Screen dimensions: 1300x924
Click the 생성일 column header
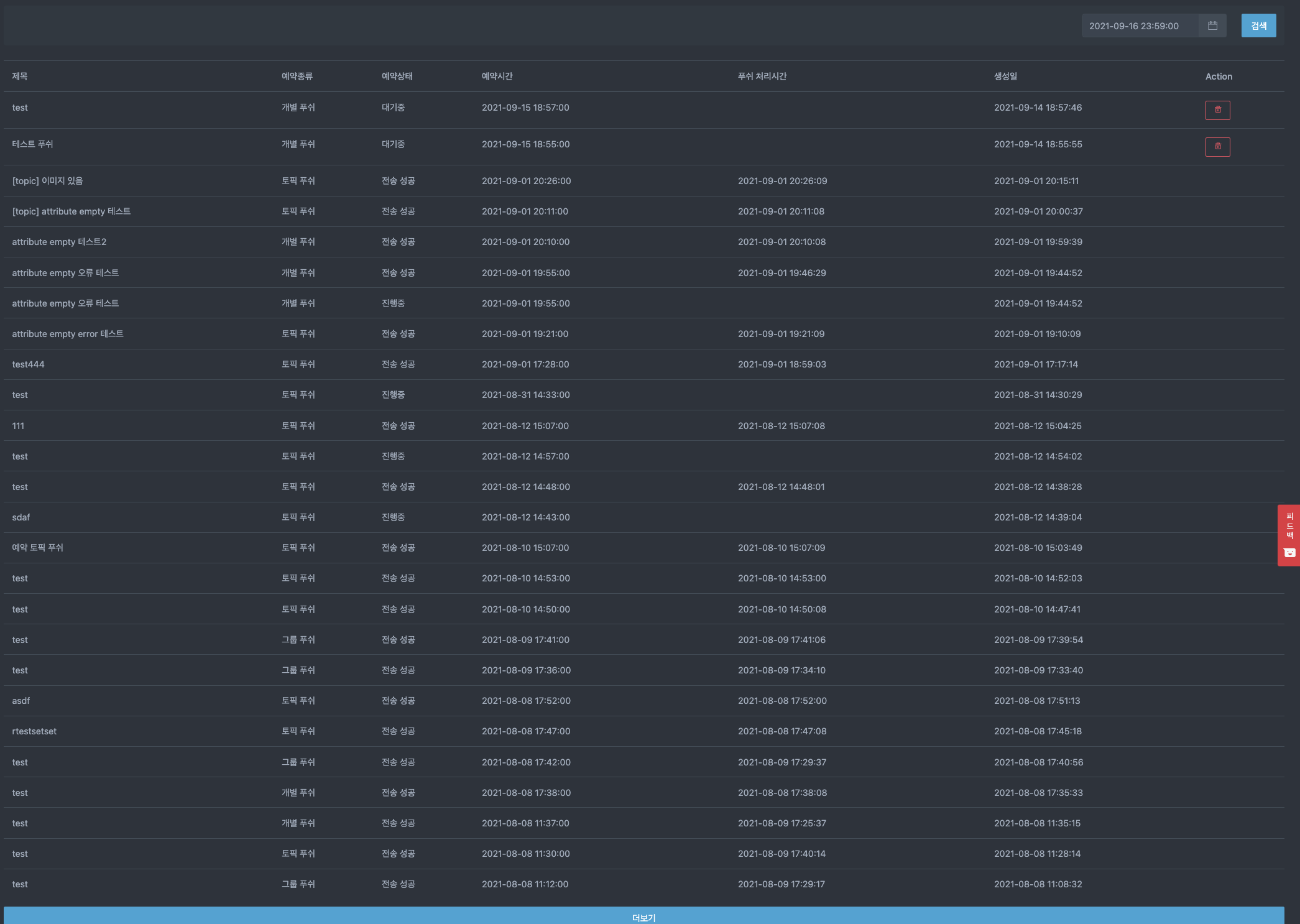[x=1005, y=76]
